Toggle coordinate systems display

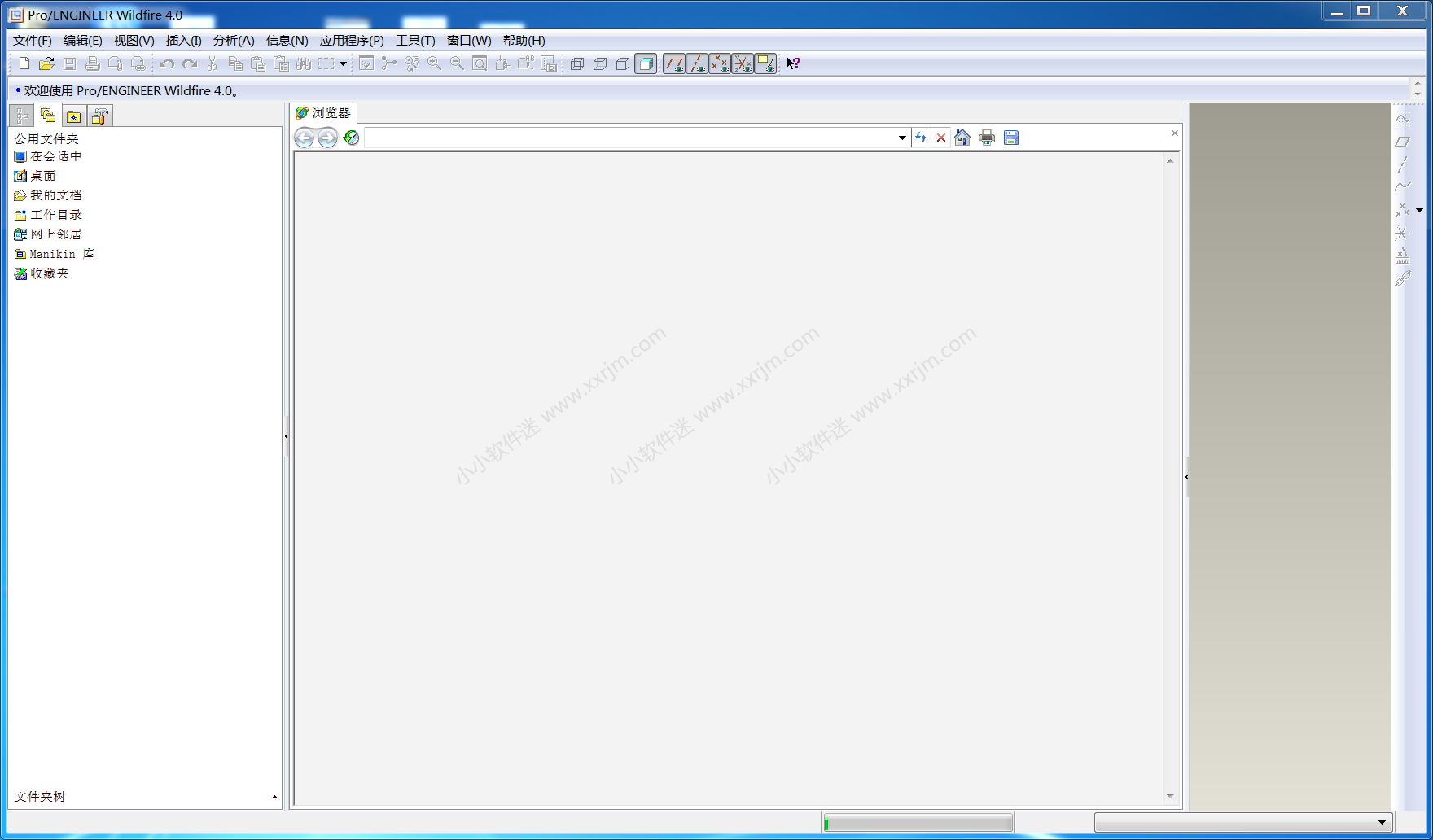743,63
